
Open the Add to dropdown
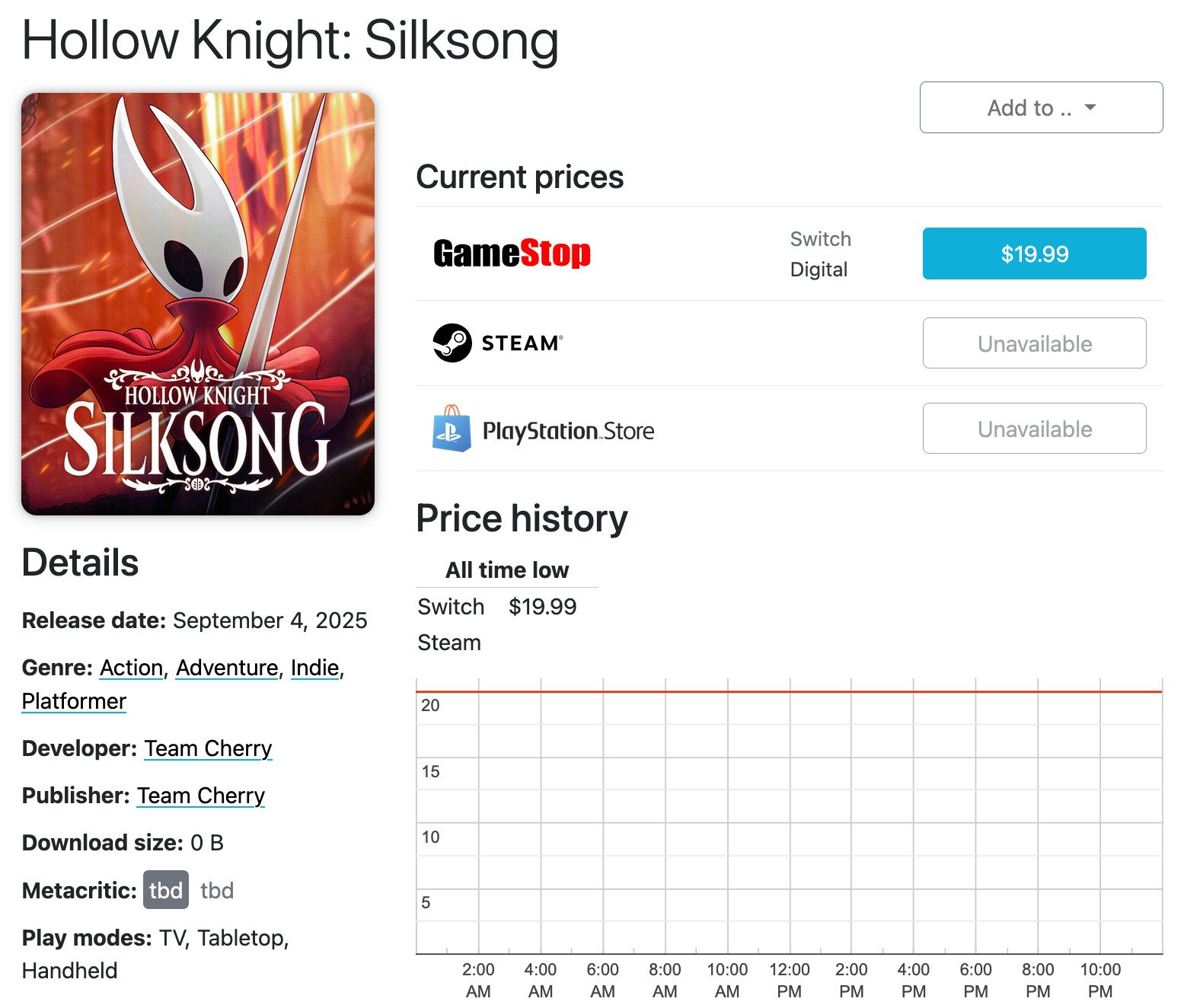(x=1040, y=107)
